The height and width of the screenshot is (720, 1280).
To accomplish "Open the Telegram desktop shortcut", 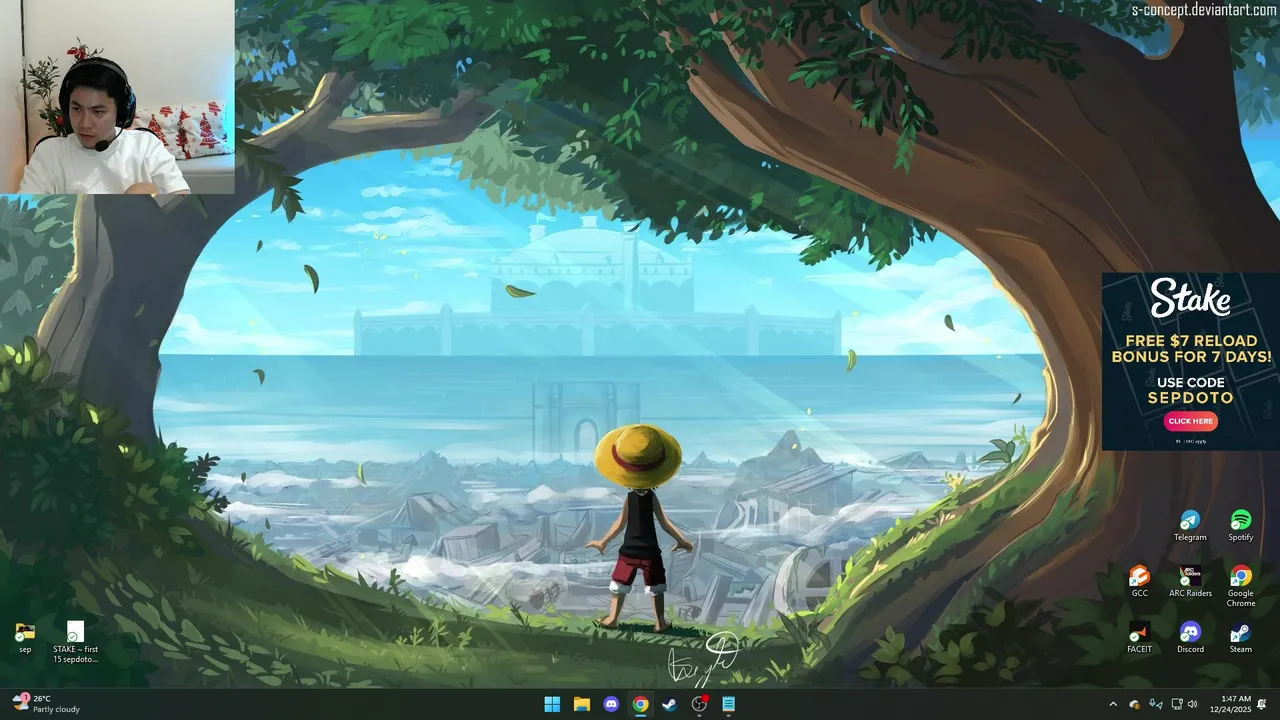I will click(x=1190, y=526).
